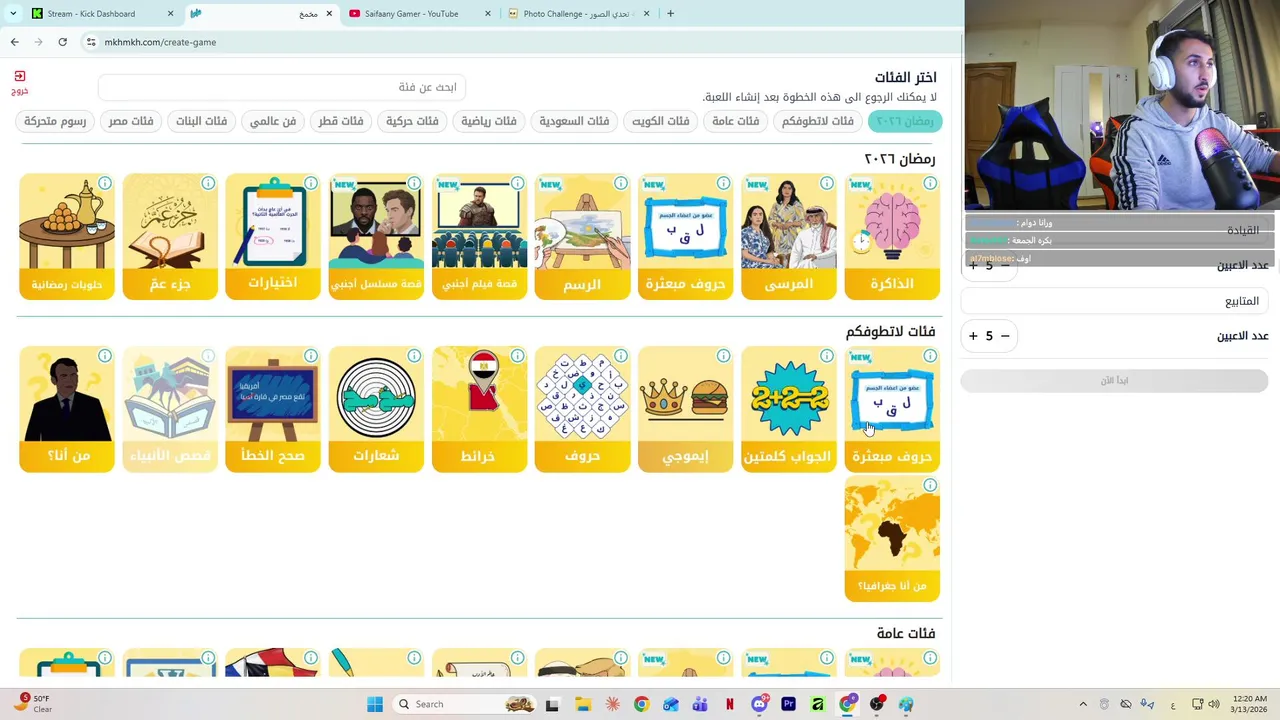The width and height of the screenshot is (1280, 720).
Task: Click the المتابيع team name field
Action: [1114, 301]
